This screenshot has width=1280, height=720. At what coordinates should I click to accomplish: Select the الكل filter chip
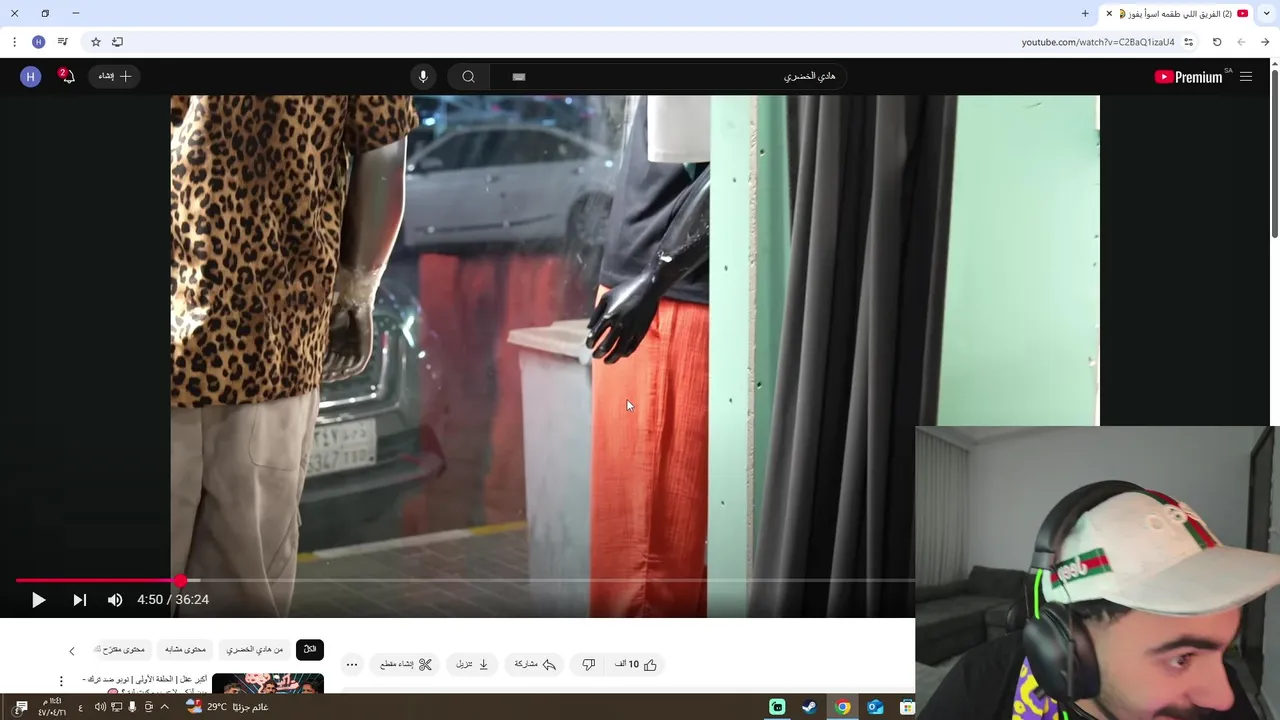(x=310, y=650)
